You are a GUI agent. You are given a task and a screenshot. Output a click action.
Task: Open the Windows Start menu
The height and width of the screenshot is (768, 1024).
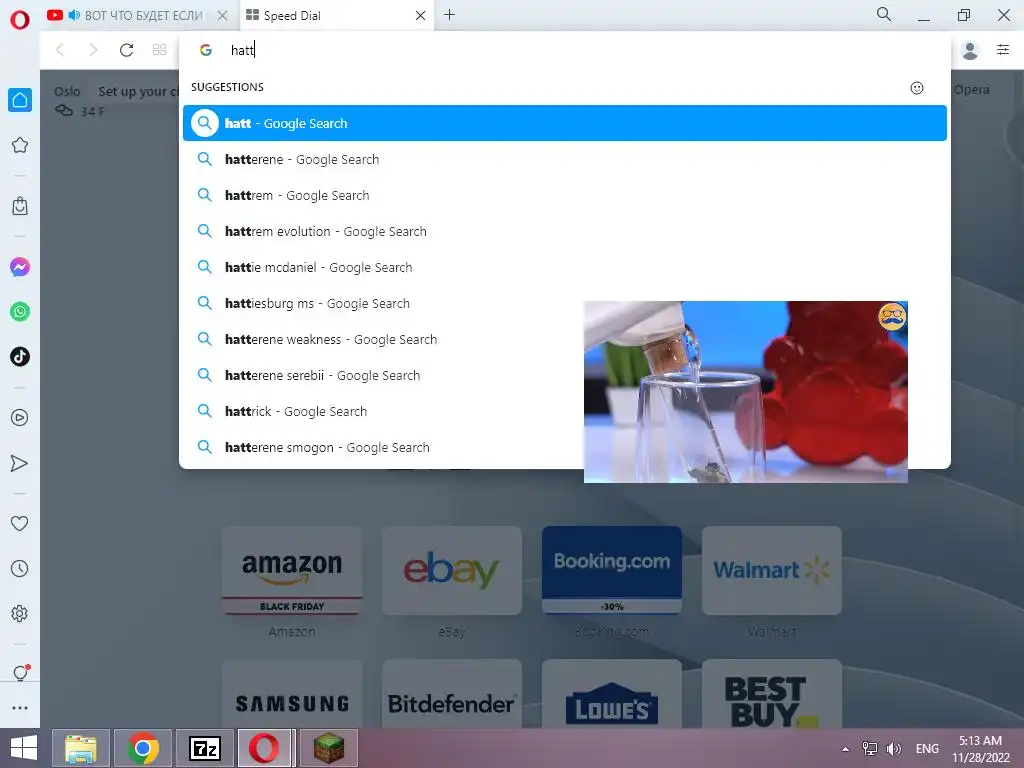click(x=24, y=748)
